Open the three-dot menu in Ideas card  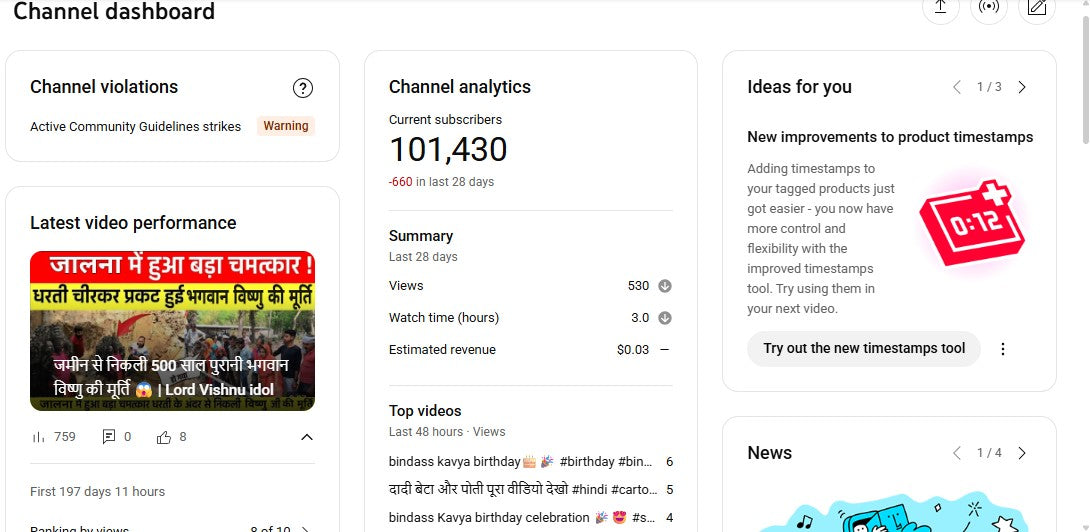(x=1003, y=349)
